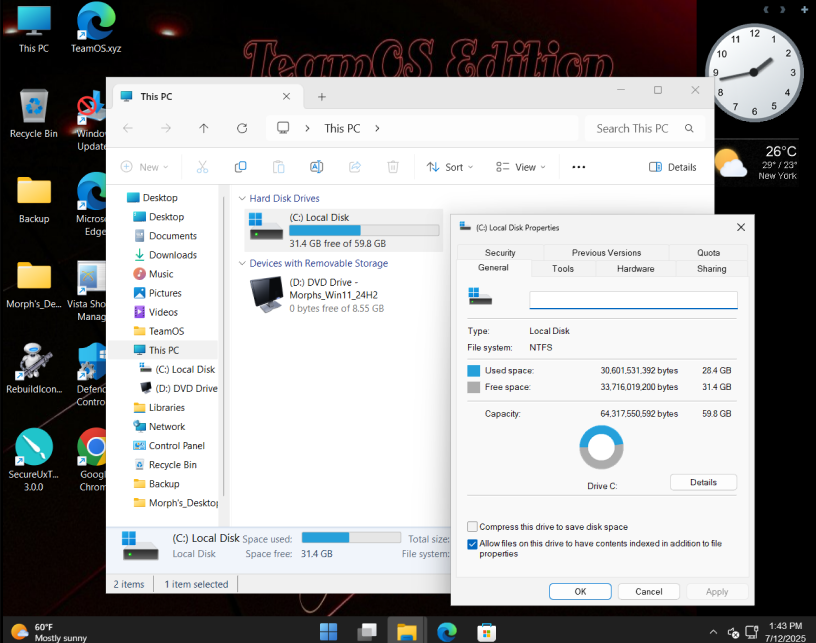Select Control Panel in navigation pane
This screenshot has width=816, height=643.
pos(176,445)
